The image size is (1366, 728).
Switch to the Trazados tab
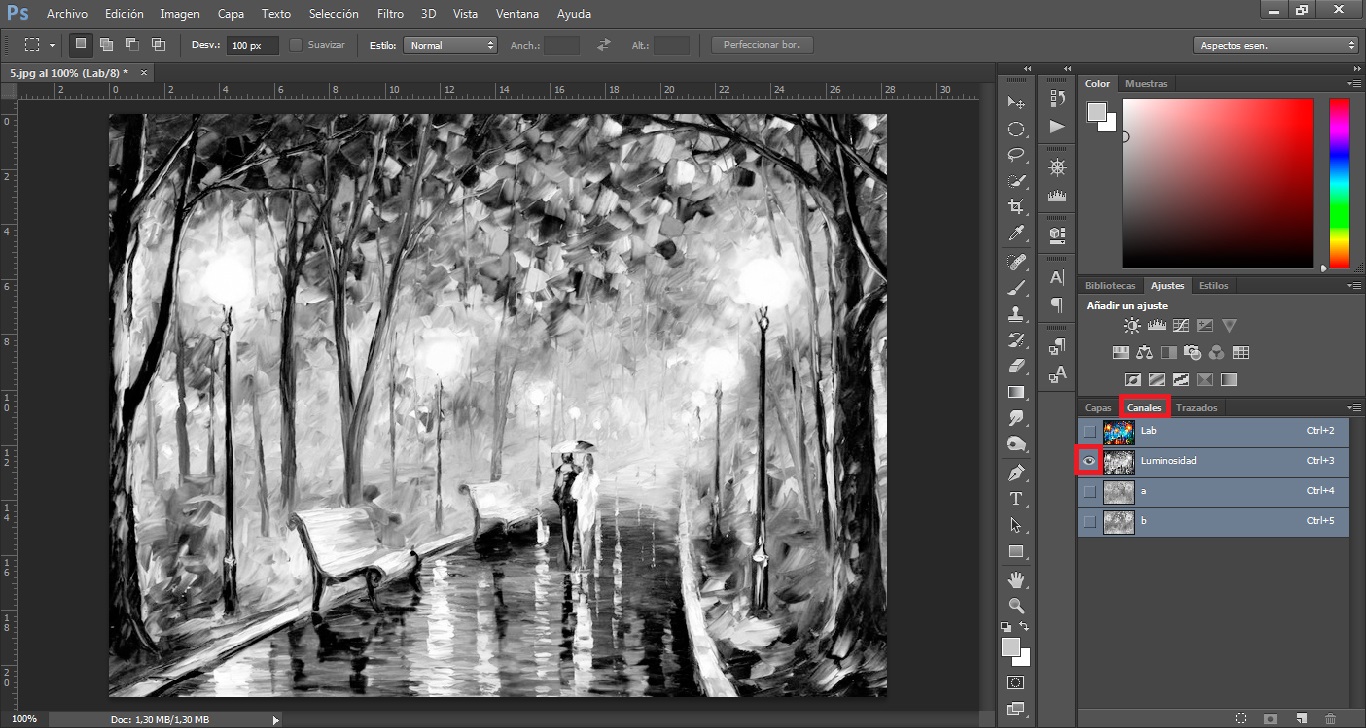click(x=1197, y=408)
